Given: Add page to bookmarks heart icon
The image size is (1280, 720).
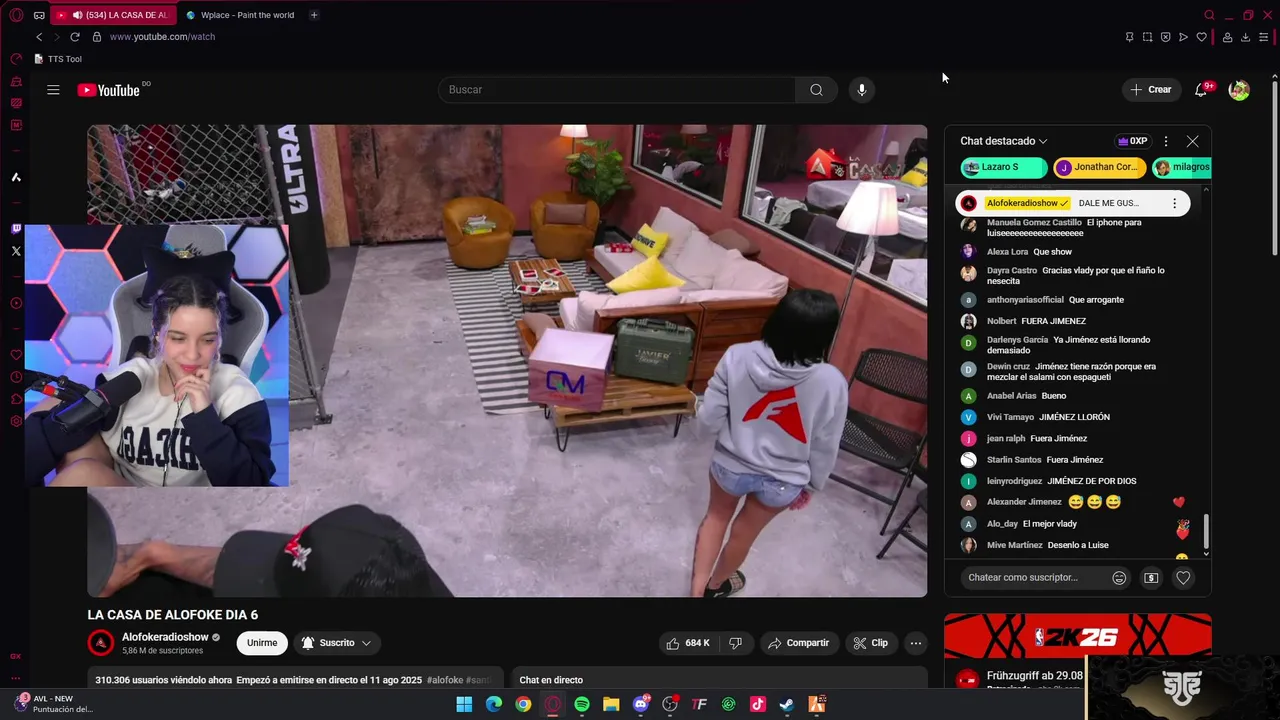Looking at the screenshot, I should [1201, 37].
